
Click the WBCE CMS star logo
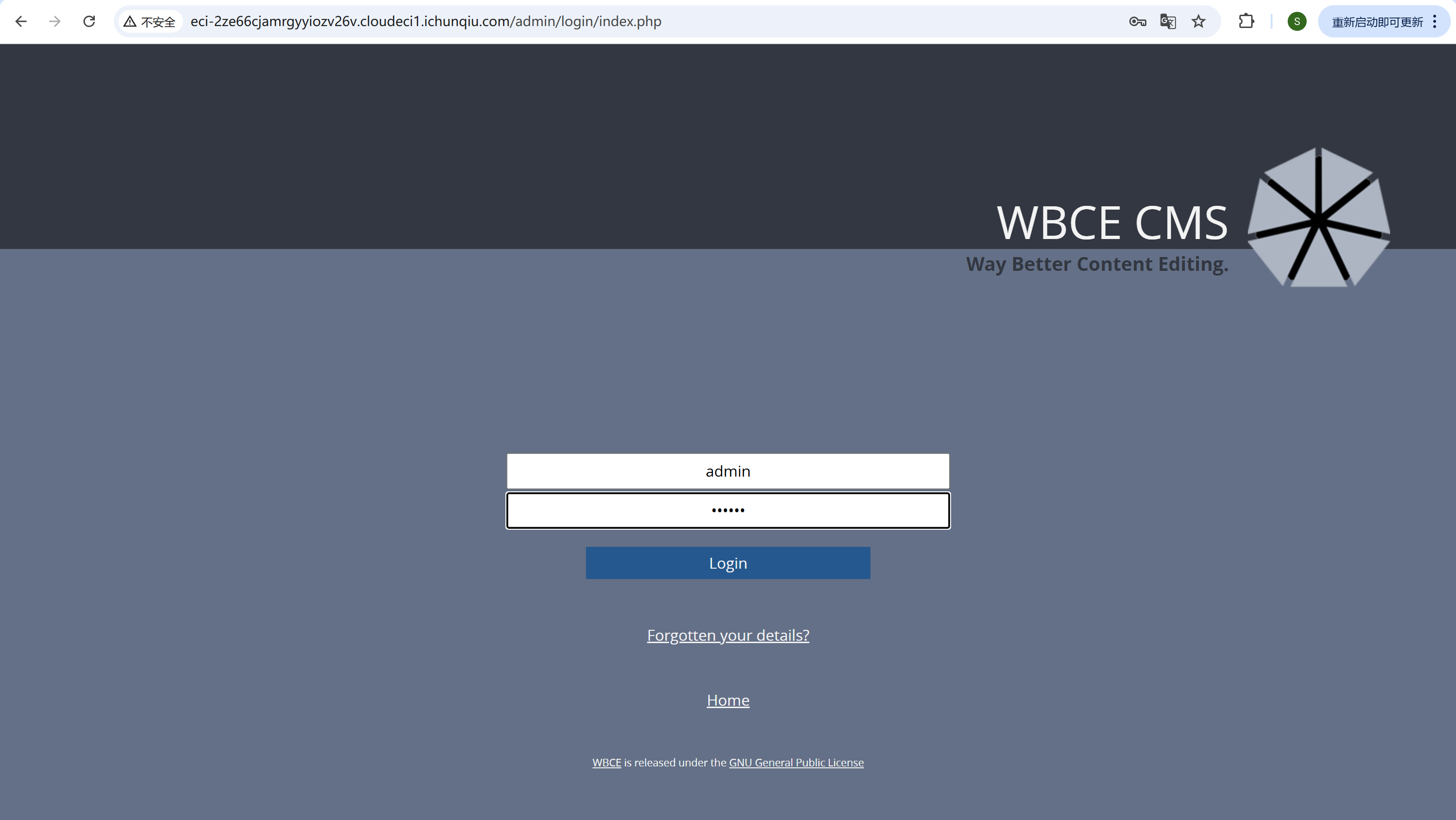point(1319,218)
